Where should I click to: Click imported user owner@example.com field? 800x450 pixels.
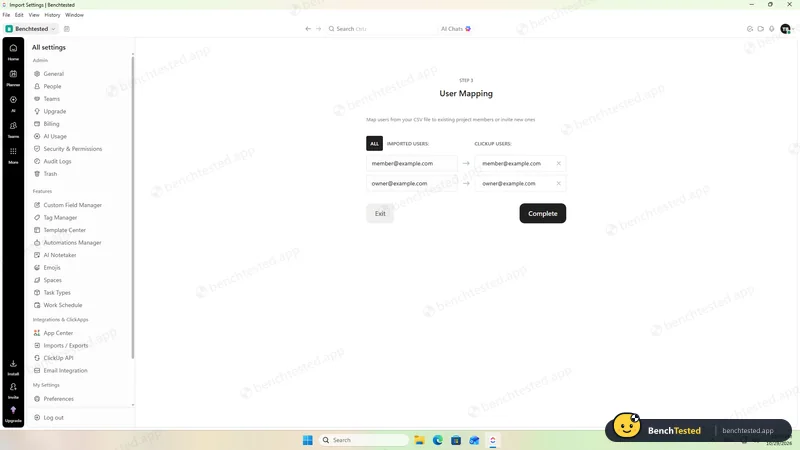coord(412,183)
